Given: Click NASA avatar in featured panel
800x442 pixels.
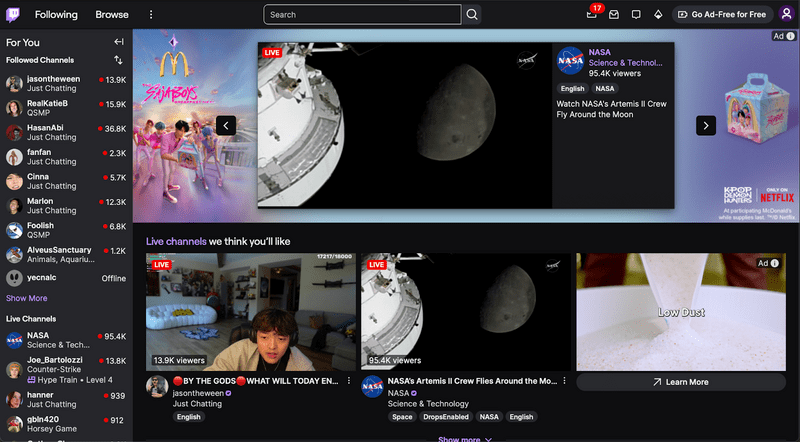Looking at the screenshot, I should (570, 61).
